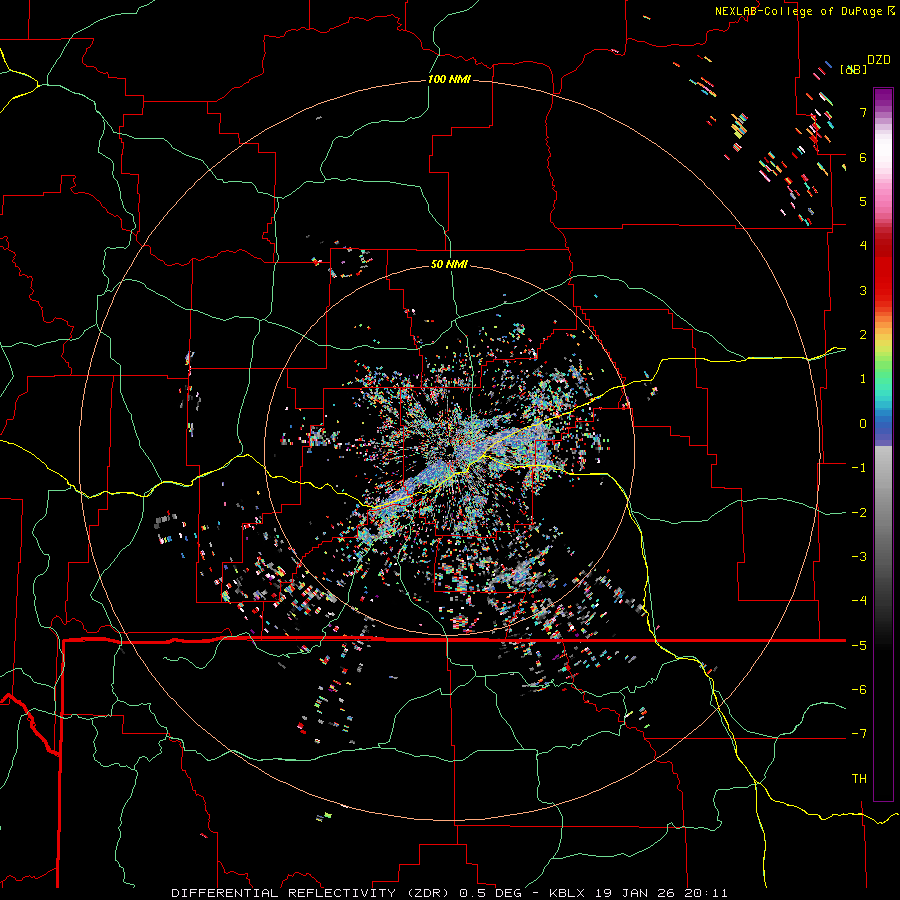Screen dimensions: 900x900
Task: Click the DZD product label above scale
Action: [879, 60]
